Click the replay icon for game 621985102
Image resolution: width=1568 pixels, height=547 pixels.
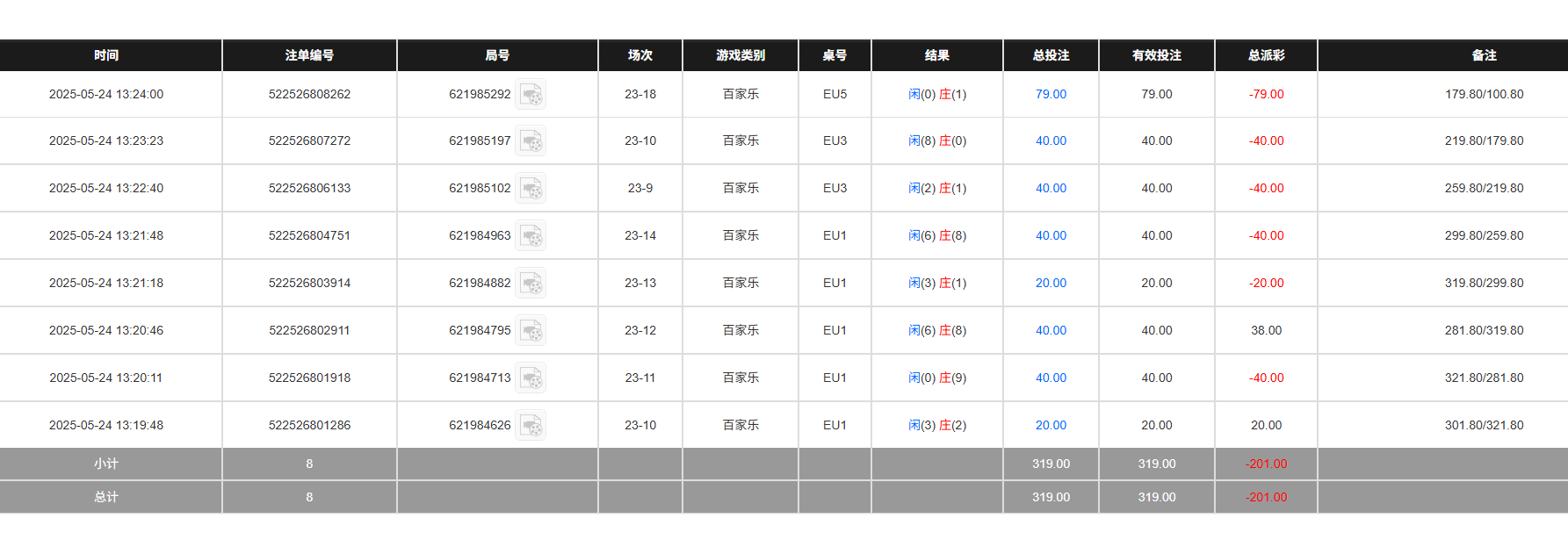coord(531,188)
